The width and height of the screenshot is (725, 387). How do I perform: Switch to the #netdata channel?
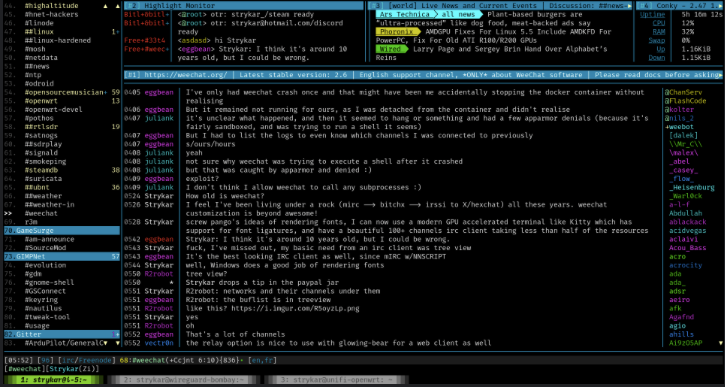click(x=41, y=57)
